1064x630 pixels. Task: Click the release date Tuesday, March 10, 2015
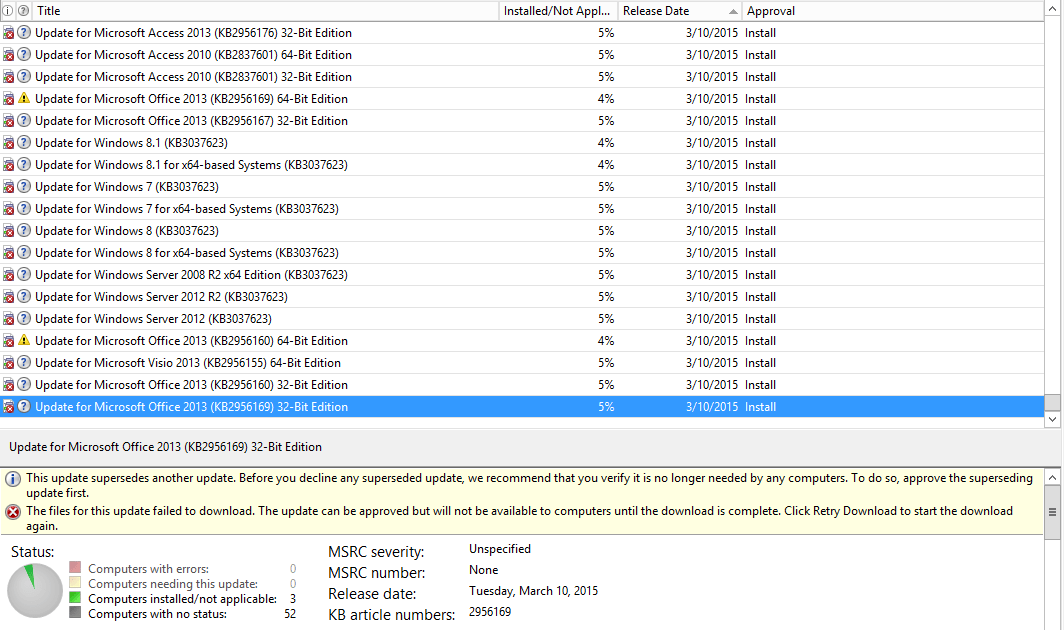pos(533,591)
